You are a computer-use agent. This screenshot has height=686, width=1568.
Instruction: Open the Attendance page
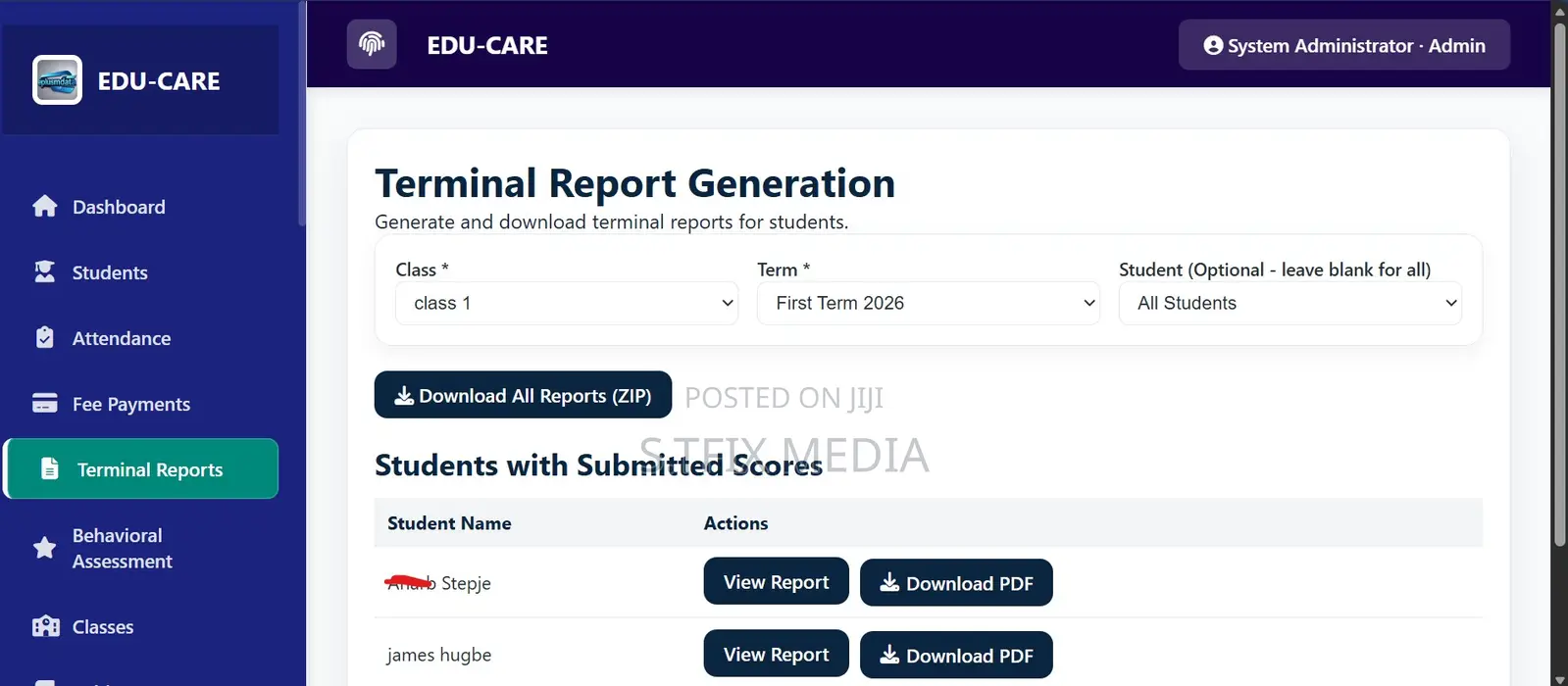coord(140,338)
